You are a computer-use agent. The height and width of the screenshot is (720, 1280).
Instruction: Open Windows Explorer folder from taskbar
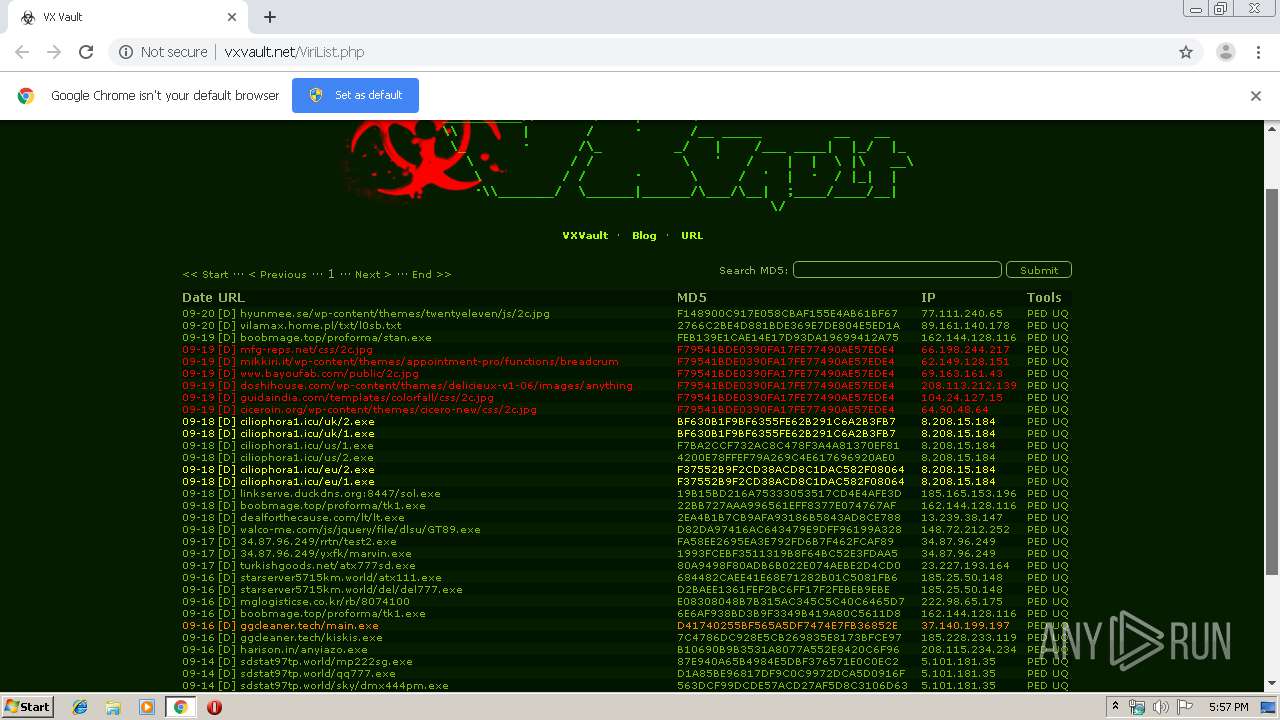pyautogui.click(x=113, y=707)
